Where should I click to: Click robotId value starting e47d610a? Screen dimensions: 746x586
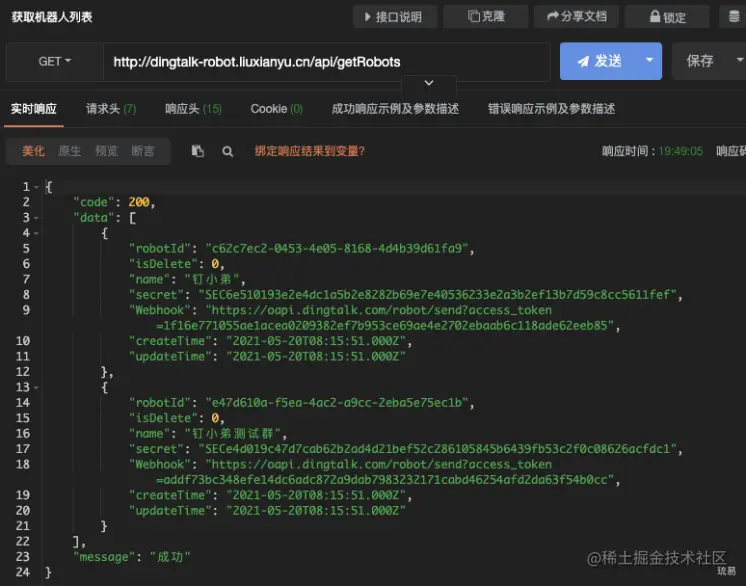coord(337,402)
